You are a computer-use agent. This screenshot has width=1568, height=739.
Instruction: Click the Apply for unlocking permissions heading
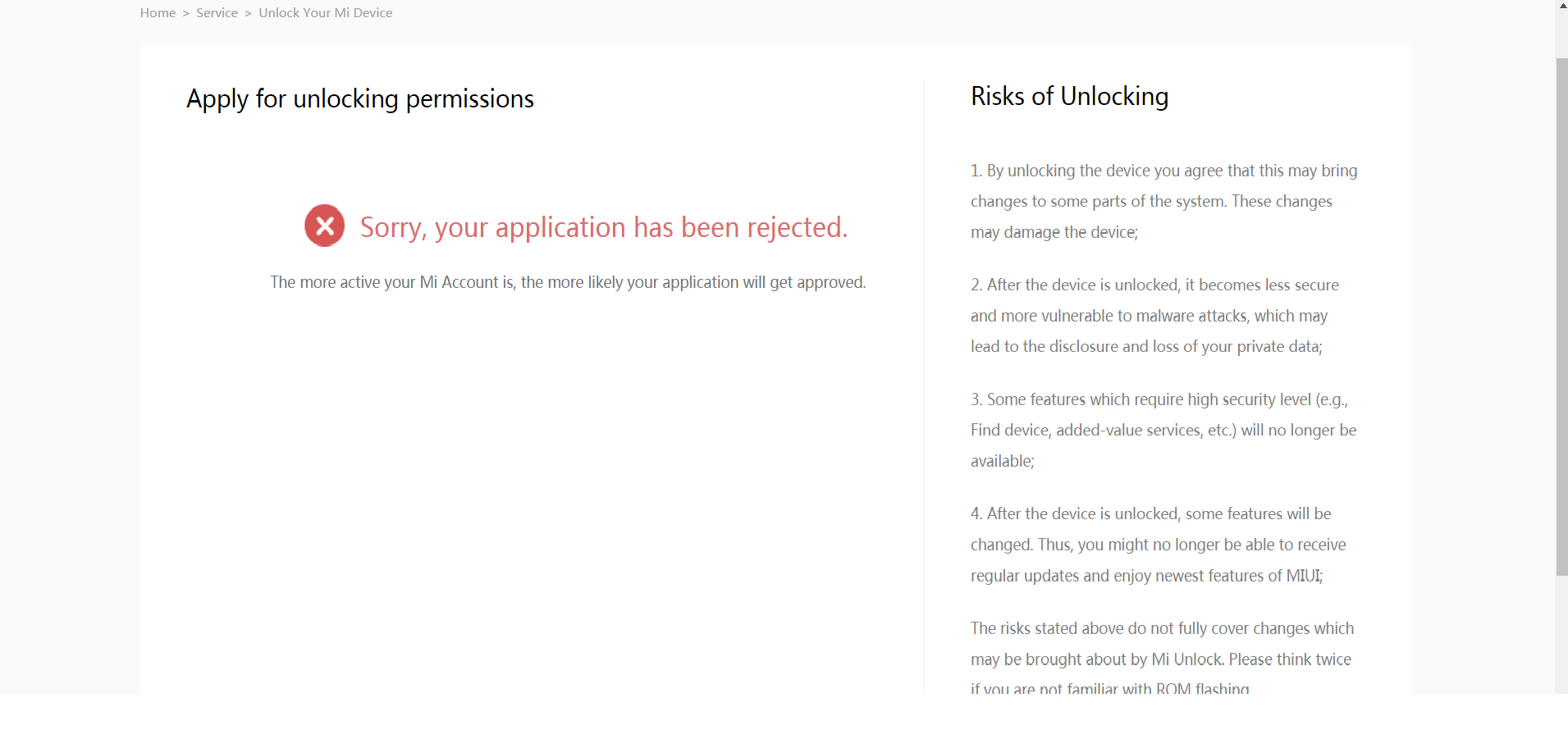click(x=359, y=99)
